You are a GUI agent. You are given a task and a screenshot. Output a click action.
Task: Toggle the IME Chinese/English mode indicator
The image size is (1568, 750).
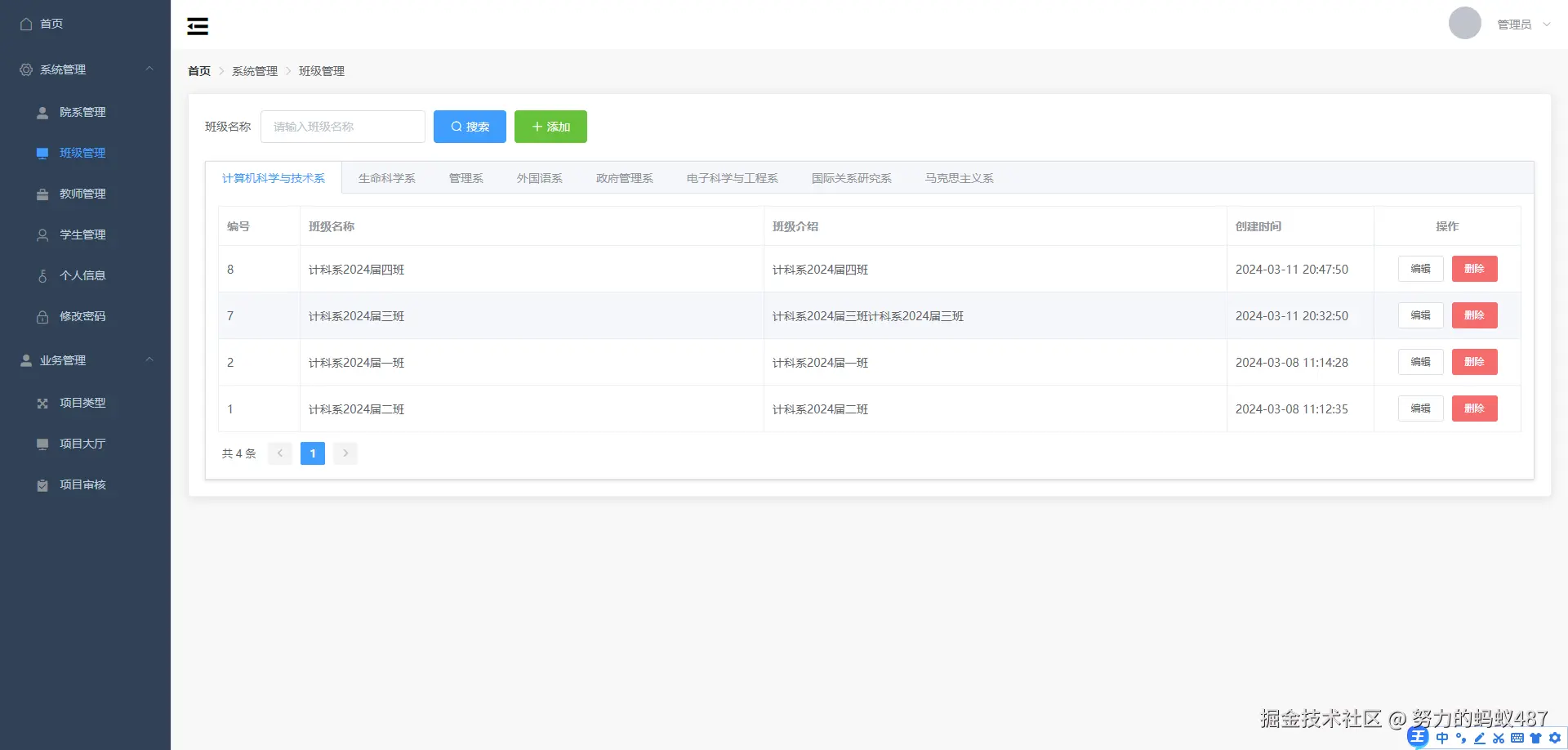pos(1442,738)
